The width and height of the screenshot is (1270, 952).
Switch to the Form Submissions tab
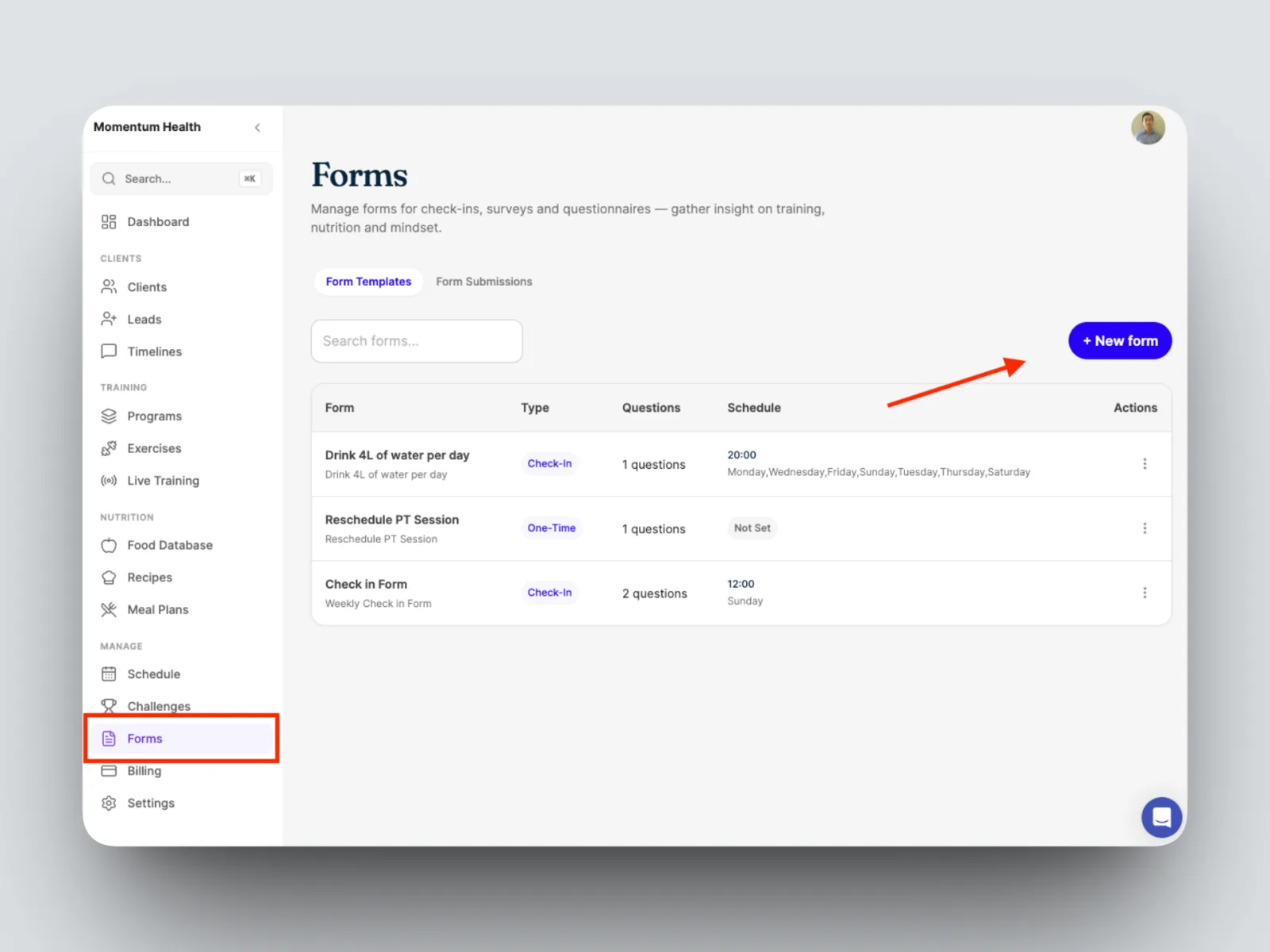click(x=484, y=282)
